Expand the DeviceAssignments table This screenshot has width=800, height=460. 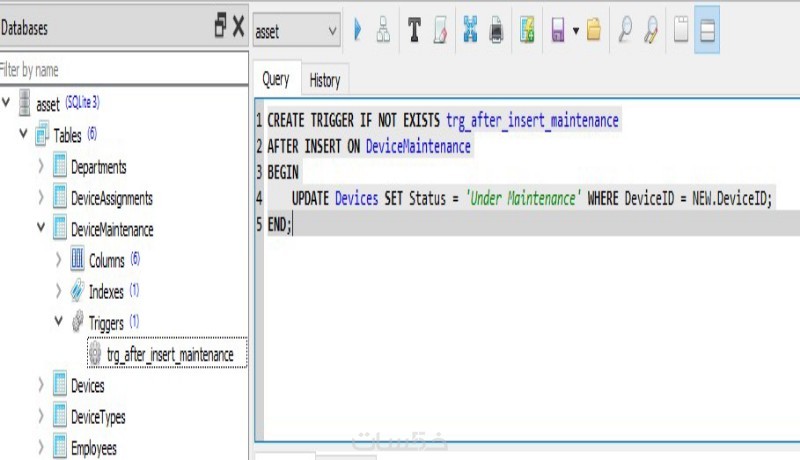click(41, 197)
